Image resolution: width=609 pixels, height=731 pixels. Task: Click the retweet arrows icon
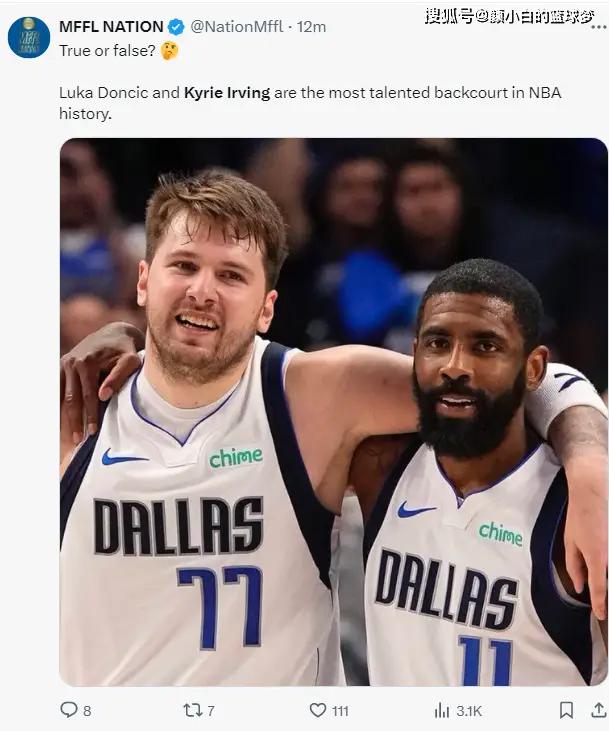click(x=192, y=710)
